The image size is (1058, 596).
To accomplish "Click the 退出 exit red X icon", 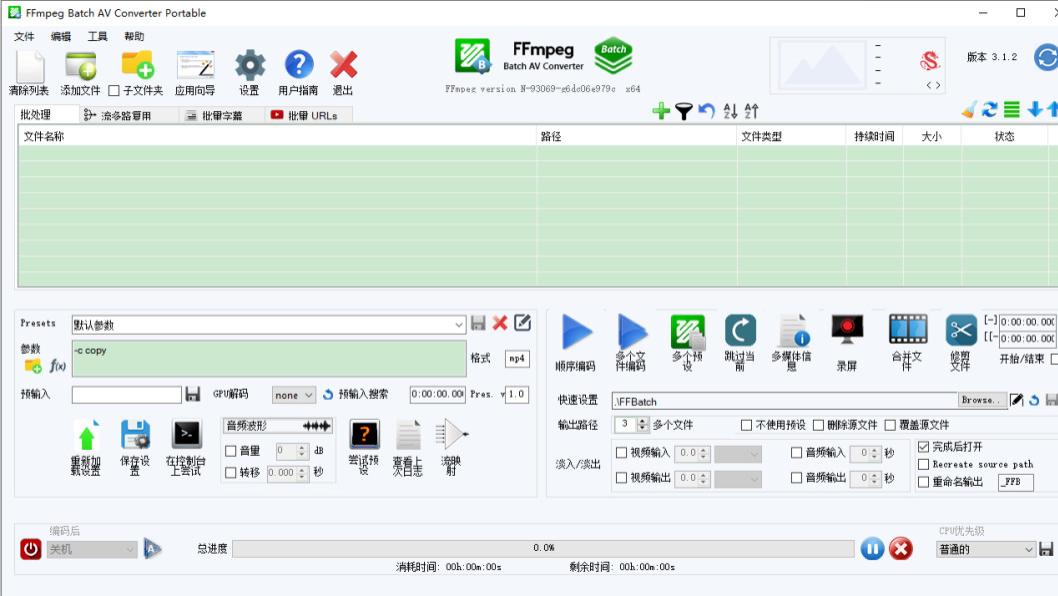I will pyautogui.click(x=343, y=65).
